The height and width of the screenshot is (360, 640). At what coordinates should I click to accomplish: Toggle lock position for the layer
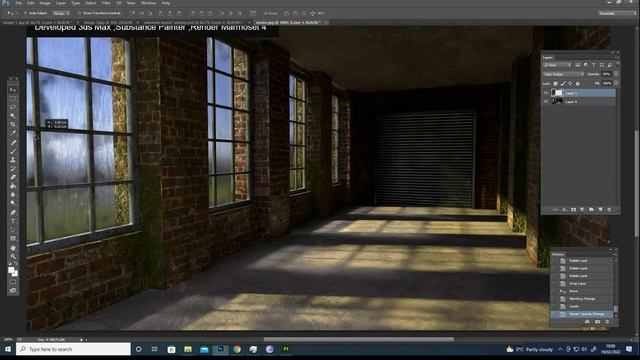click(x=570, y=84)
